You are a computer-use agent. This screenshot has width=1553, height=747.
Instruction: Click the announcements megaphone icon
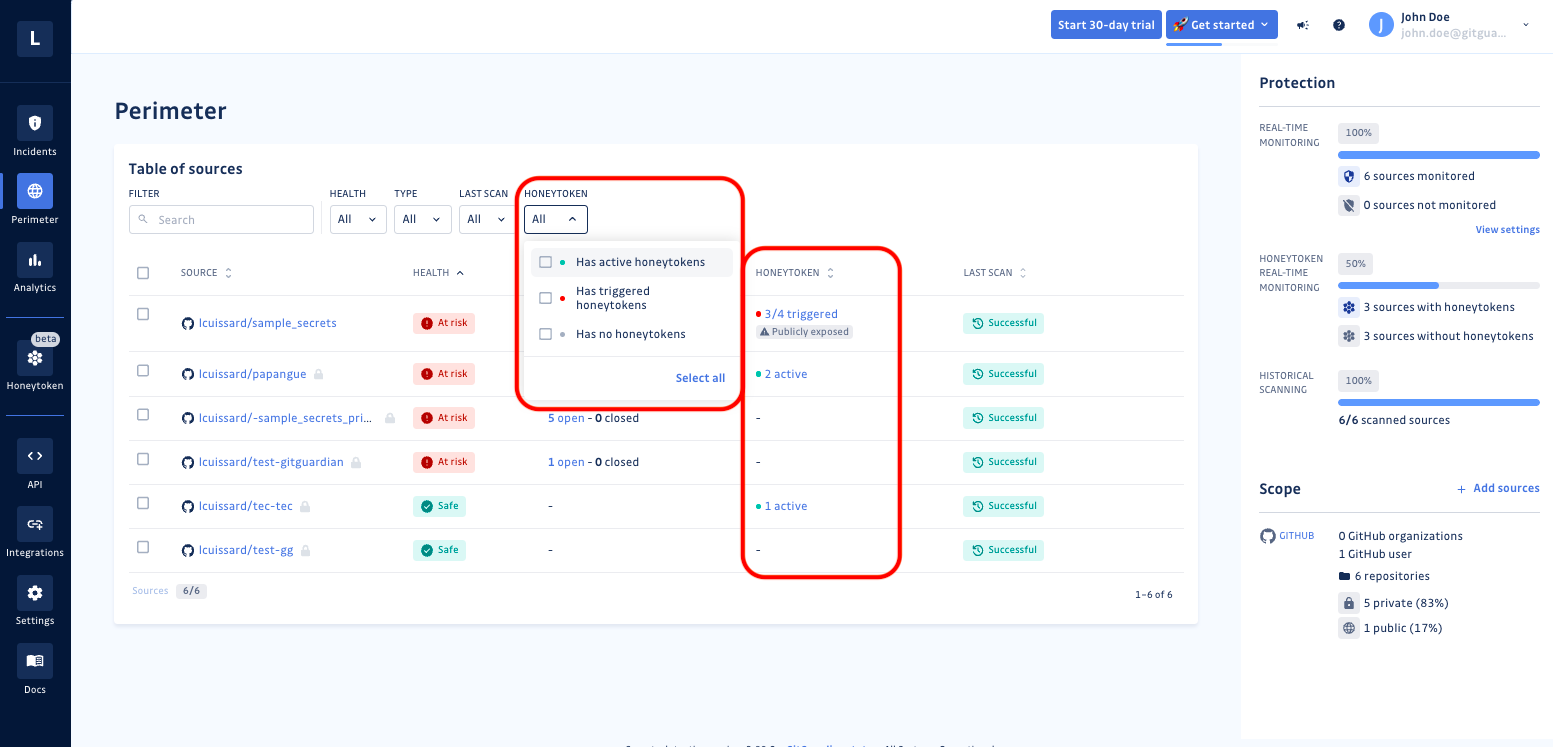(x=1303, y=25)
